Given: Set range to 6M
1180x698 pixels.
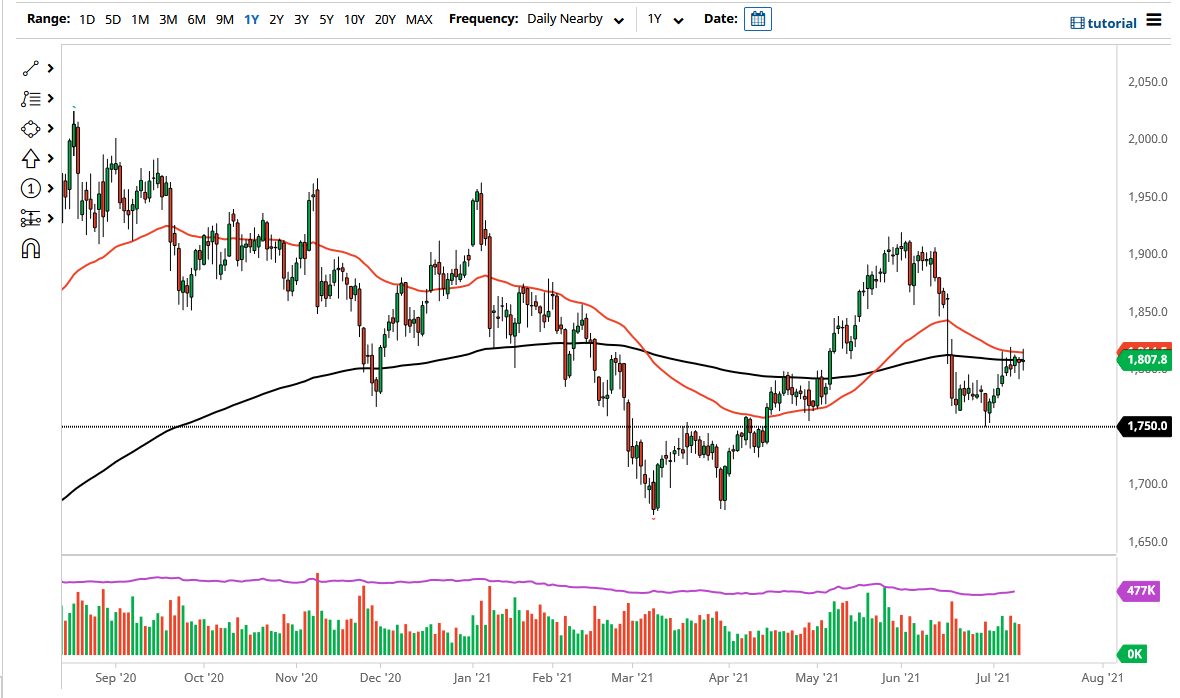Looking at the screenshot, I should (196, 20).
